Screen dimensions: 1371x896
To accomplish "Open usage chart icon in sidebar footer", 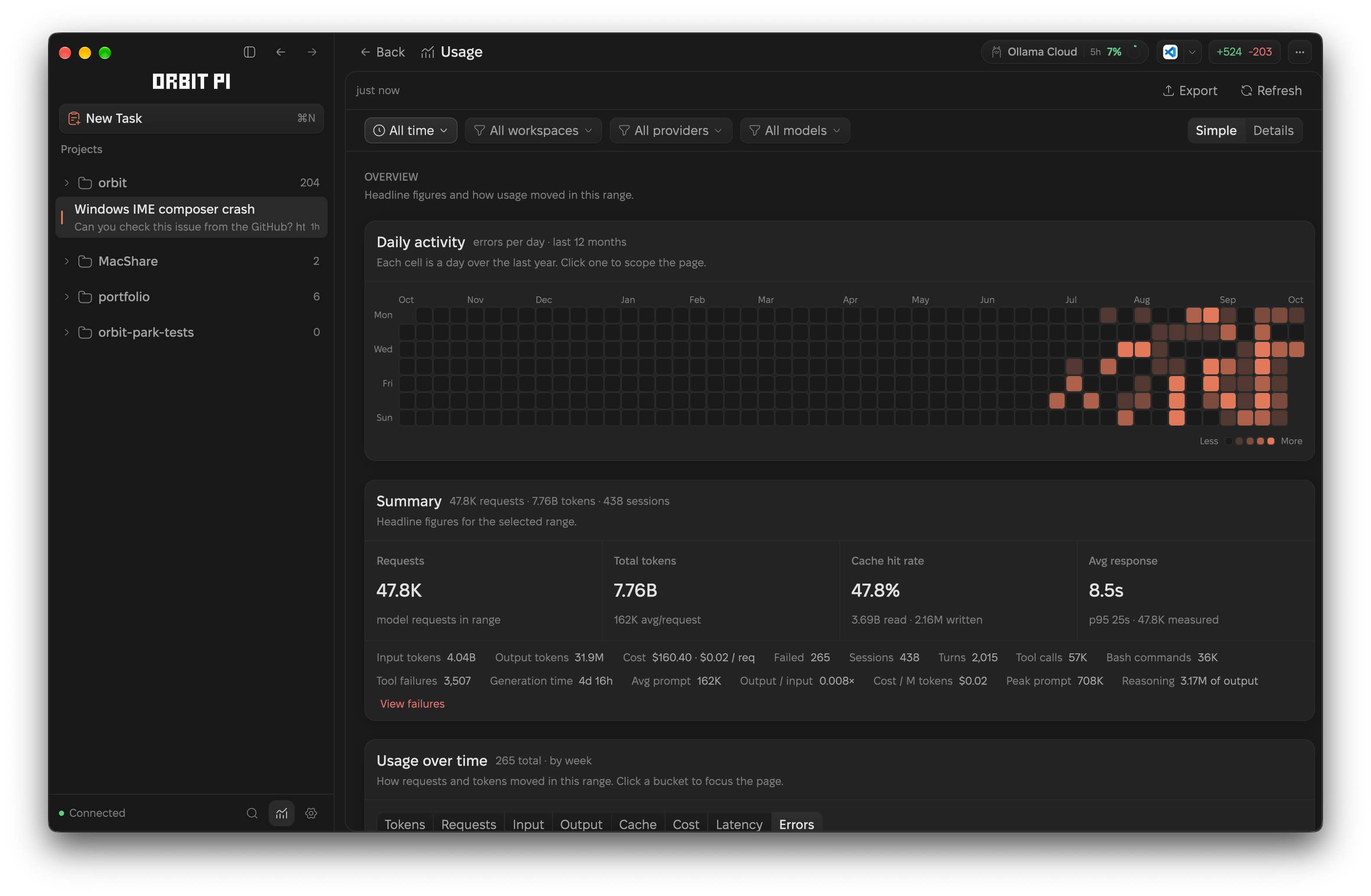I will coord(282,813).
